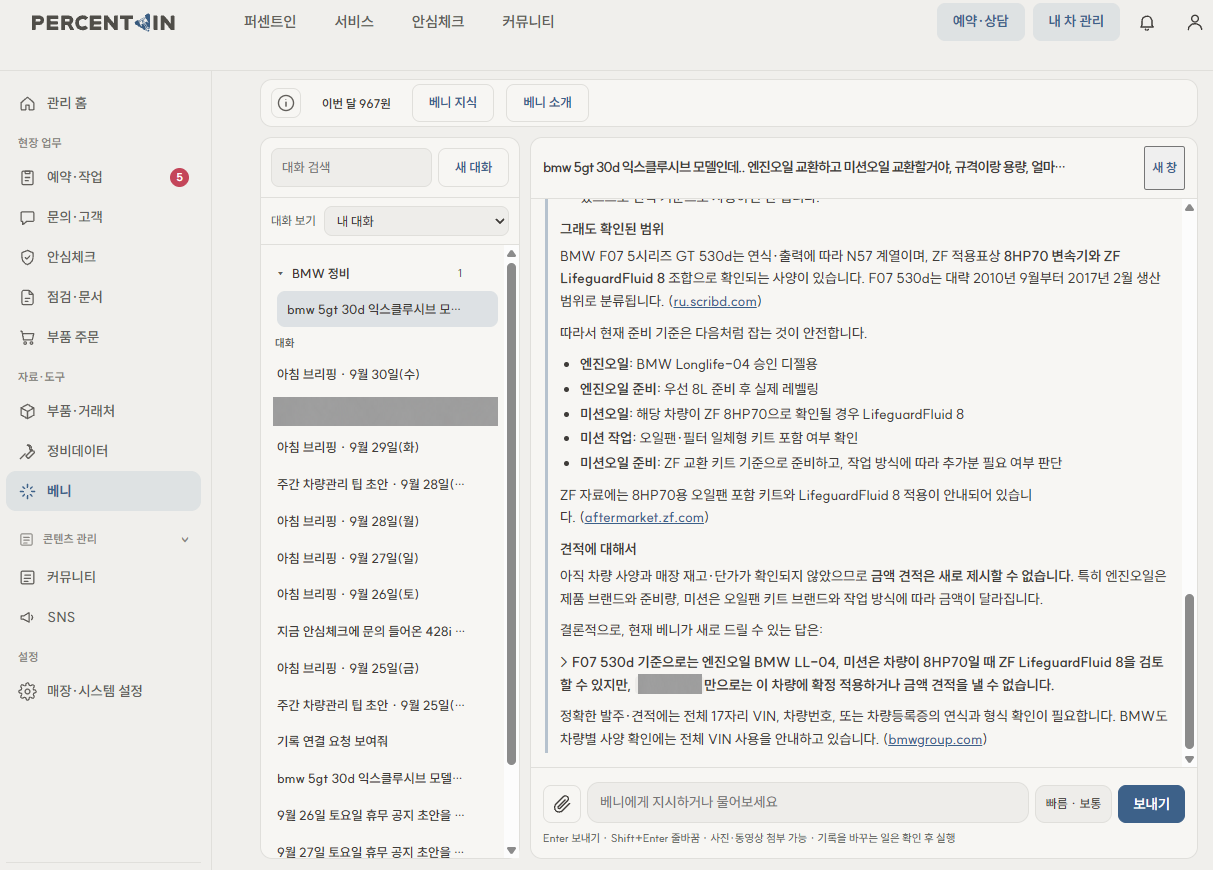Open the 빠름 · 보통 speed selector
The height and width of the screenshot is (870, 1213).
point(1073,803)
